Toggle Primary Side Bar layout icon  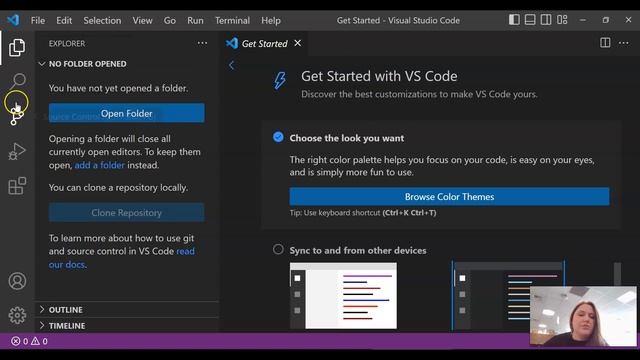[514, 20]
